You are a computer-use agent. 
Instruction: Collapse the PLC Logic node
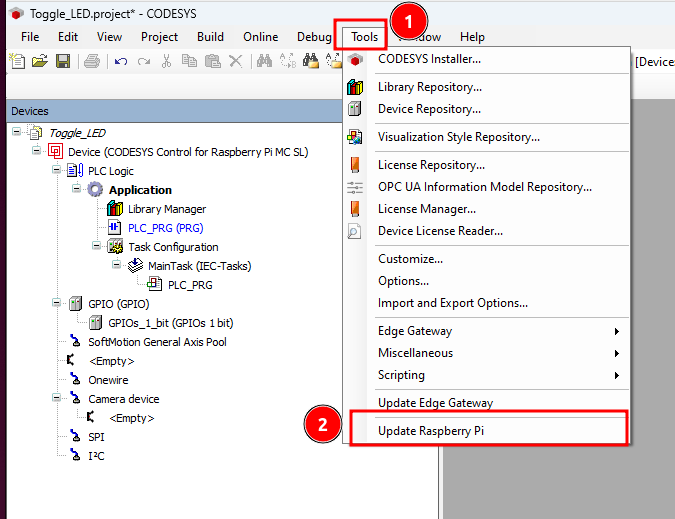point(56,169)
